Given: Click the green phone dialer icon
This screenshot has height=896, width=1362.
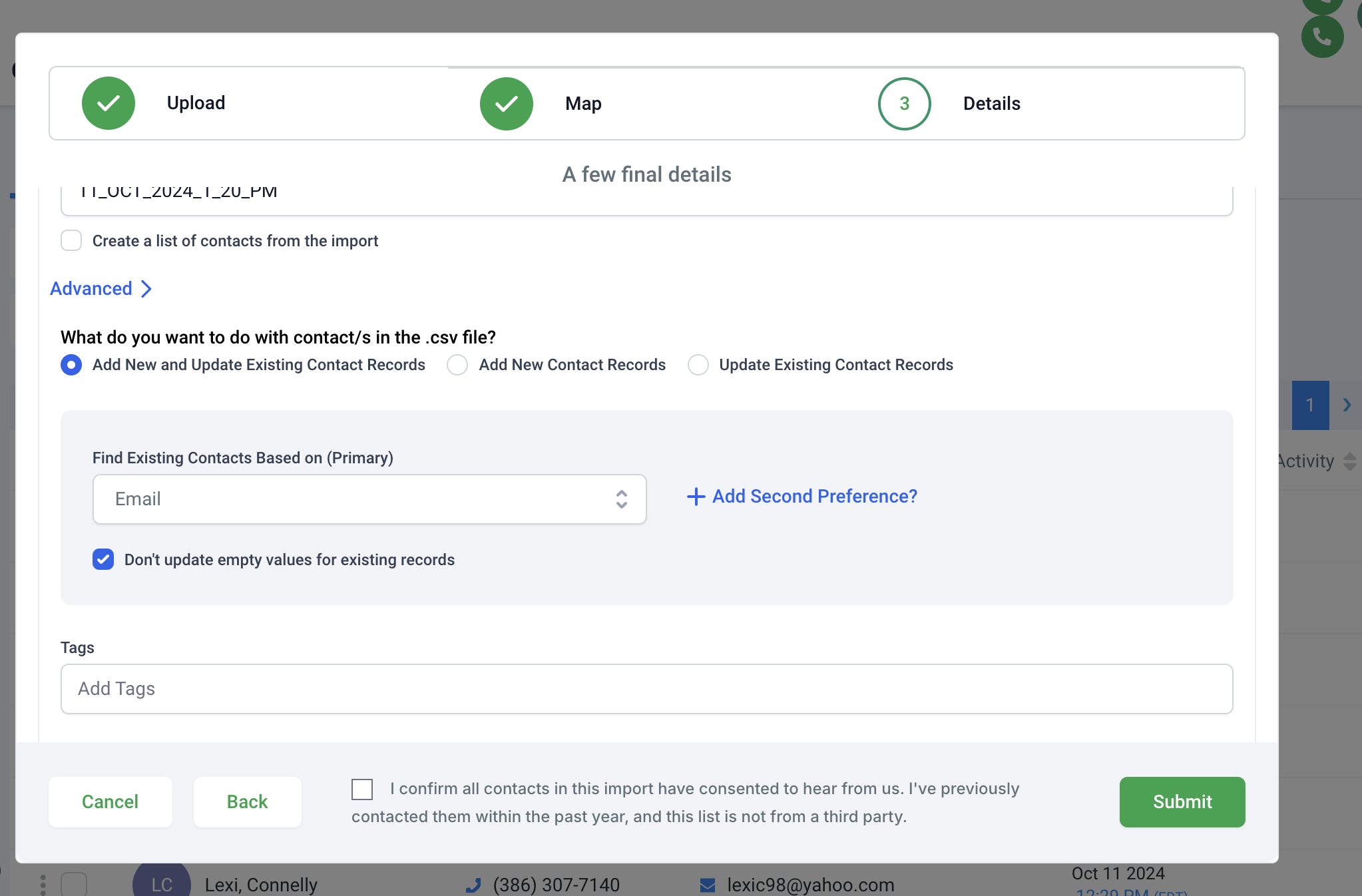Looking at the screenshot, I should [x=1322, y=37].
